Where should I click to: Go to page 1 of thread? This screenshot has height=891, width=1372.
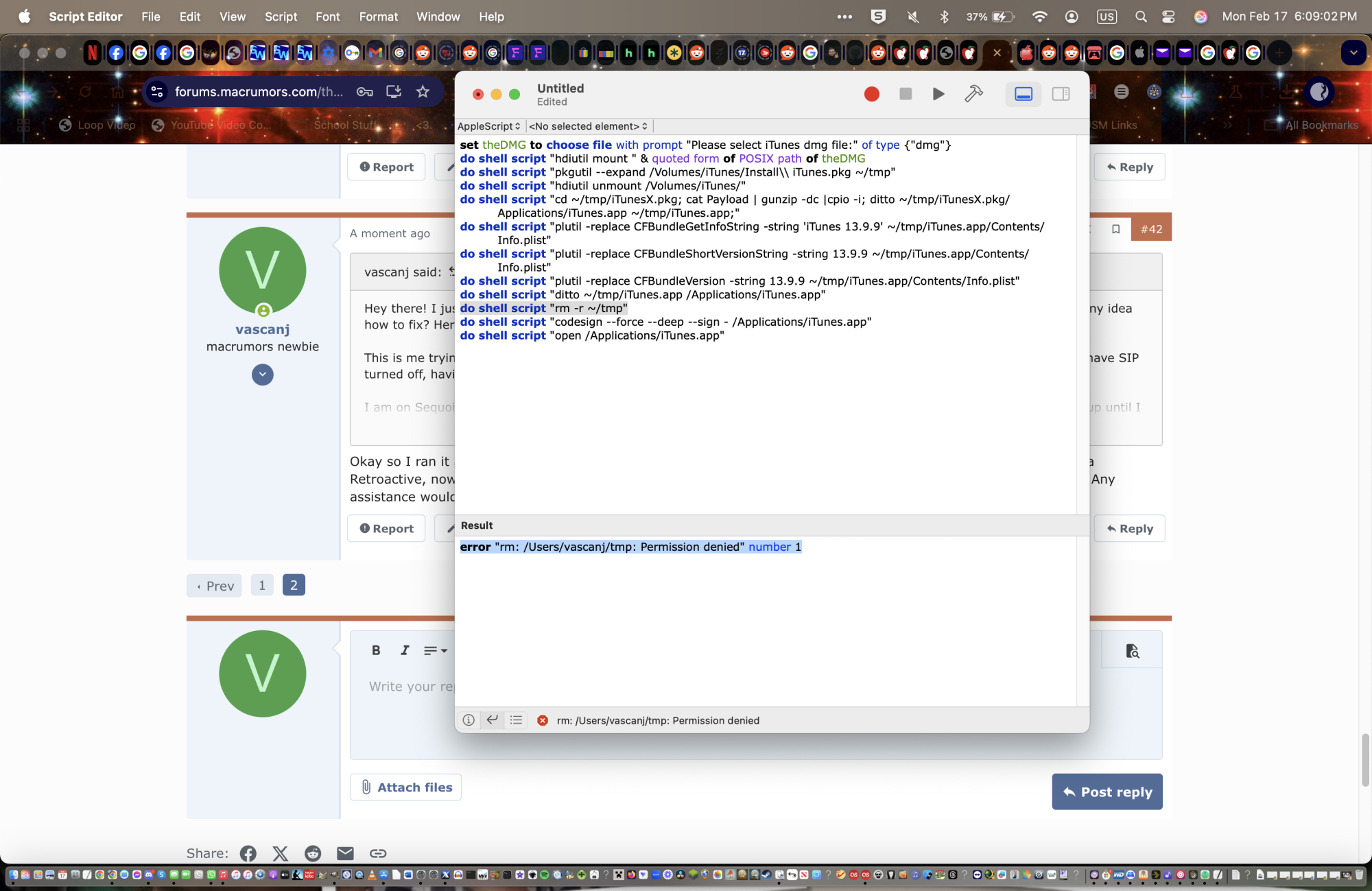262,585
